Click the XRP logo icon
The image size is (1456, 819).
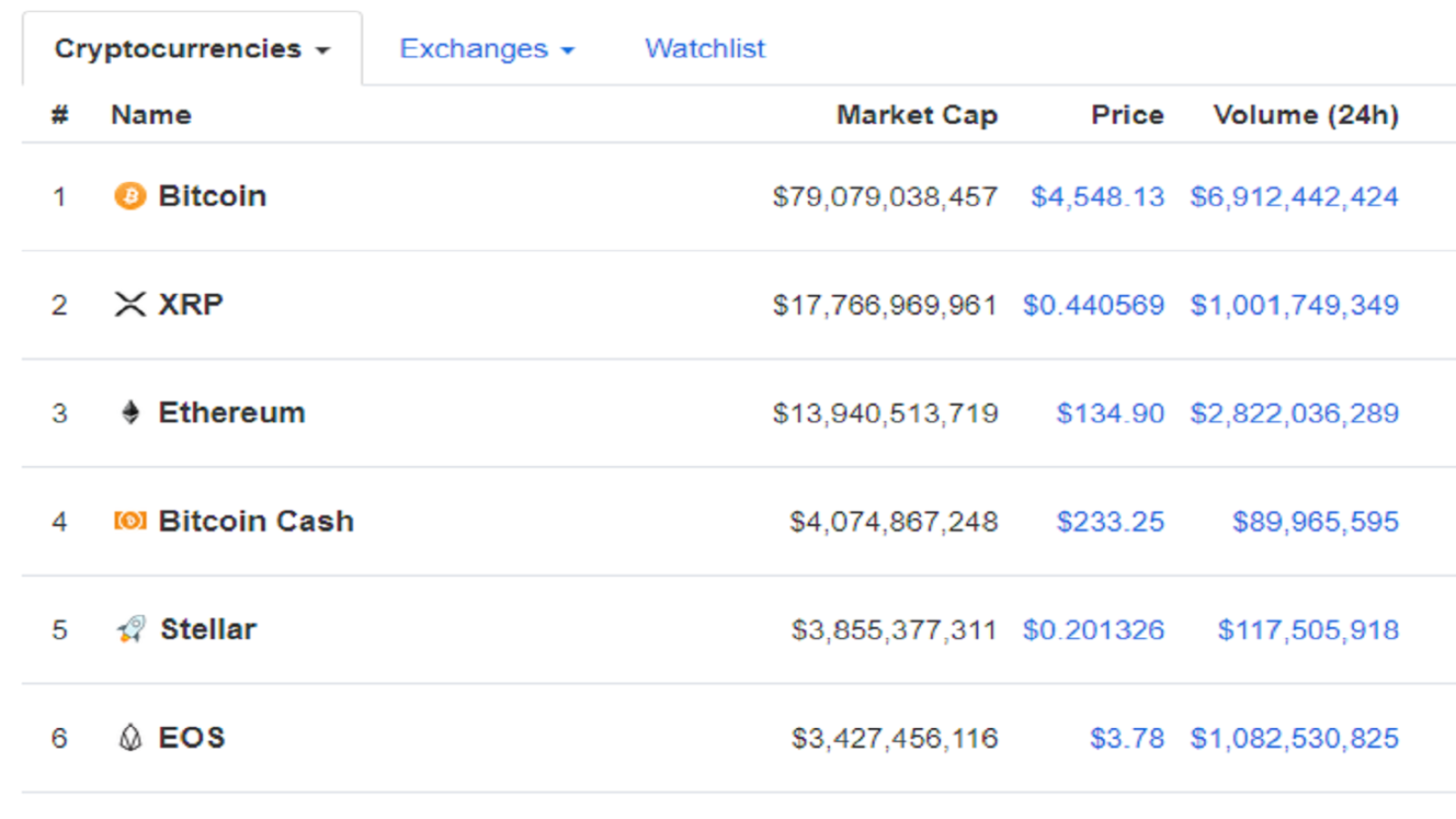coord(130,304)
